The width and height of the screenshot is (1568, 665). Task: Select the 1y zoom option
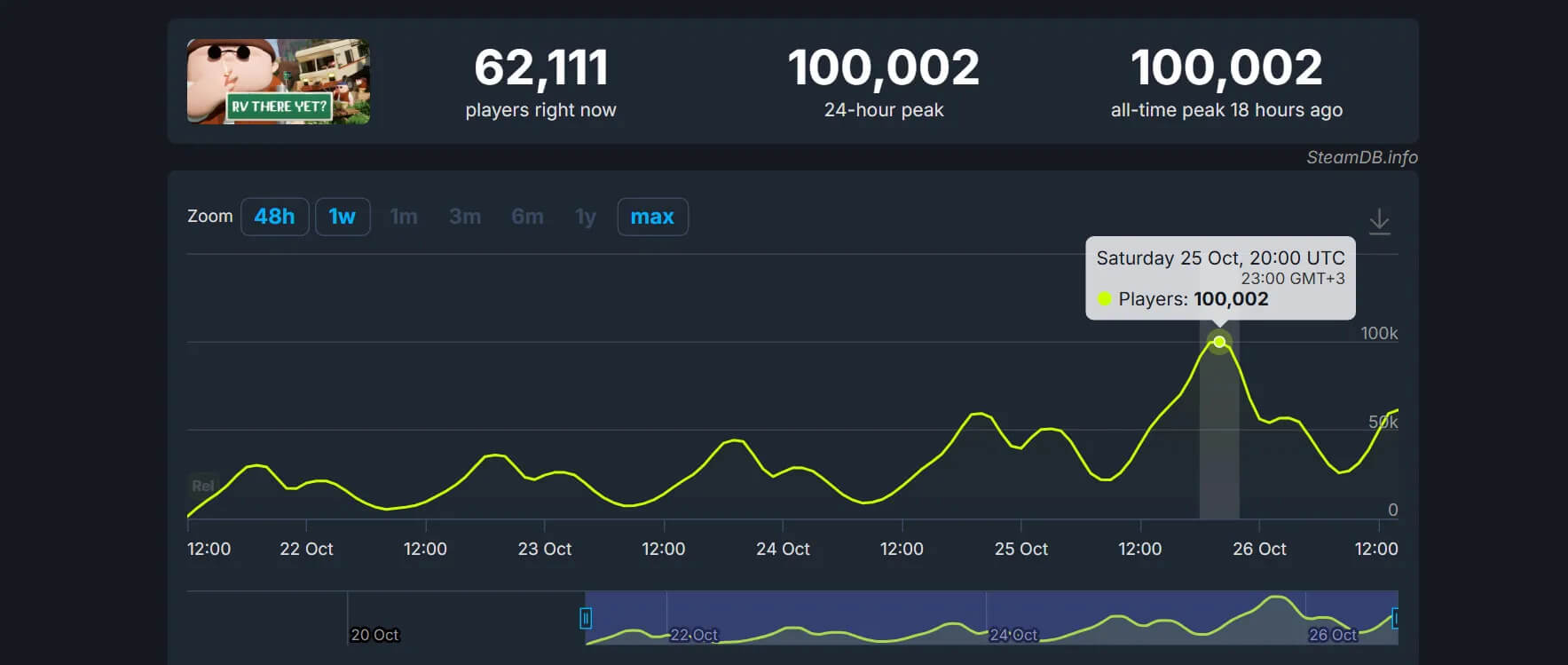click(586, 217)
